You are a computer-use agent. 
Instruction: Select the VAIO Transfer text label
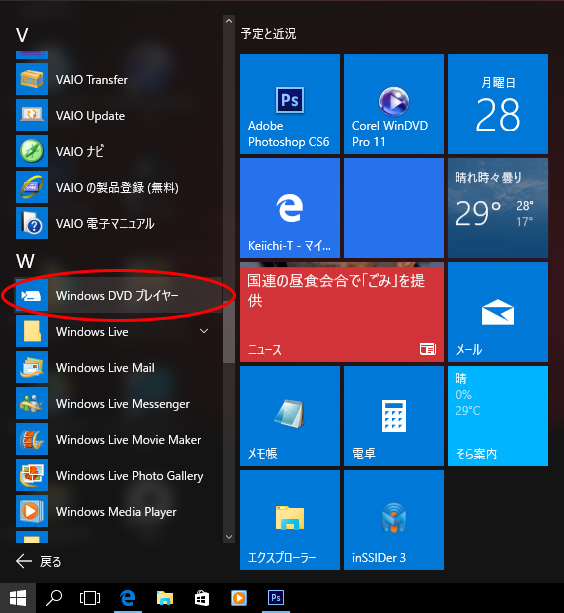click(x=92, y=80)
